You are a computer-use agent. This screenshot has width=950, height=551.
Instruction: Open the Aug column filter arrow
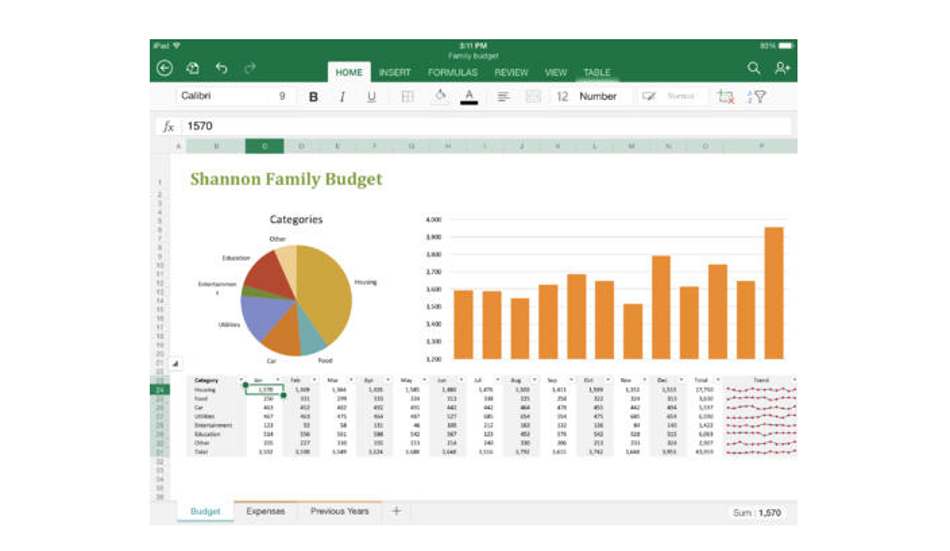coord(534,380)
